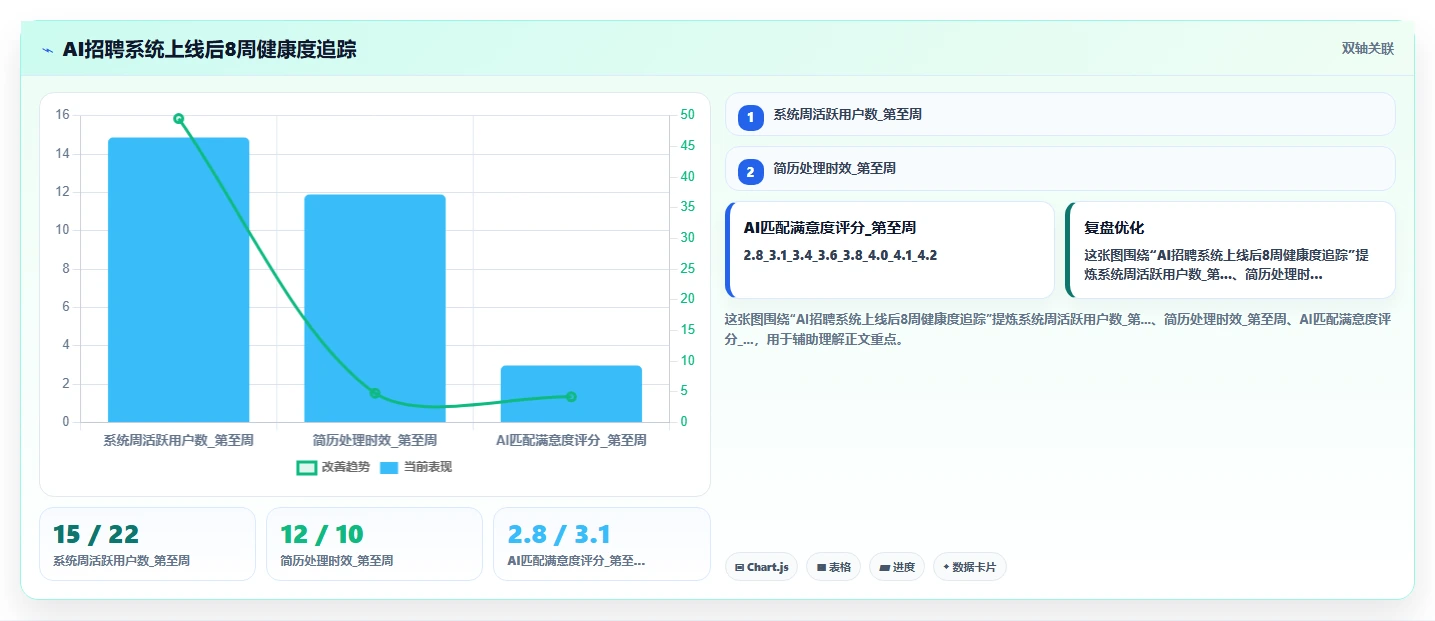Open list row 简历处理时效_第至周

click(x=1060, y=169)
